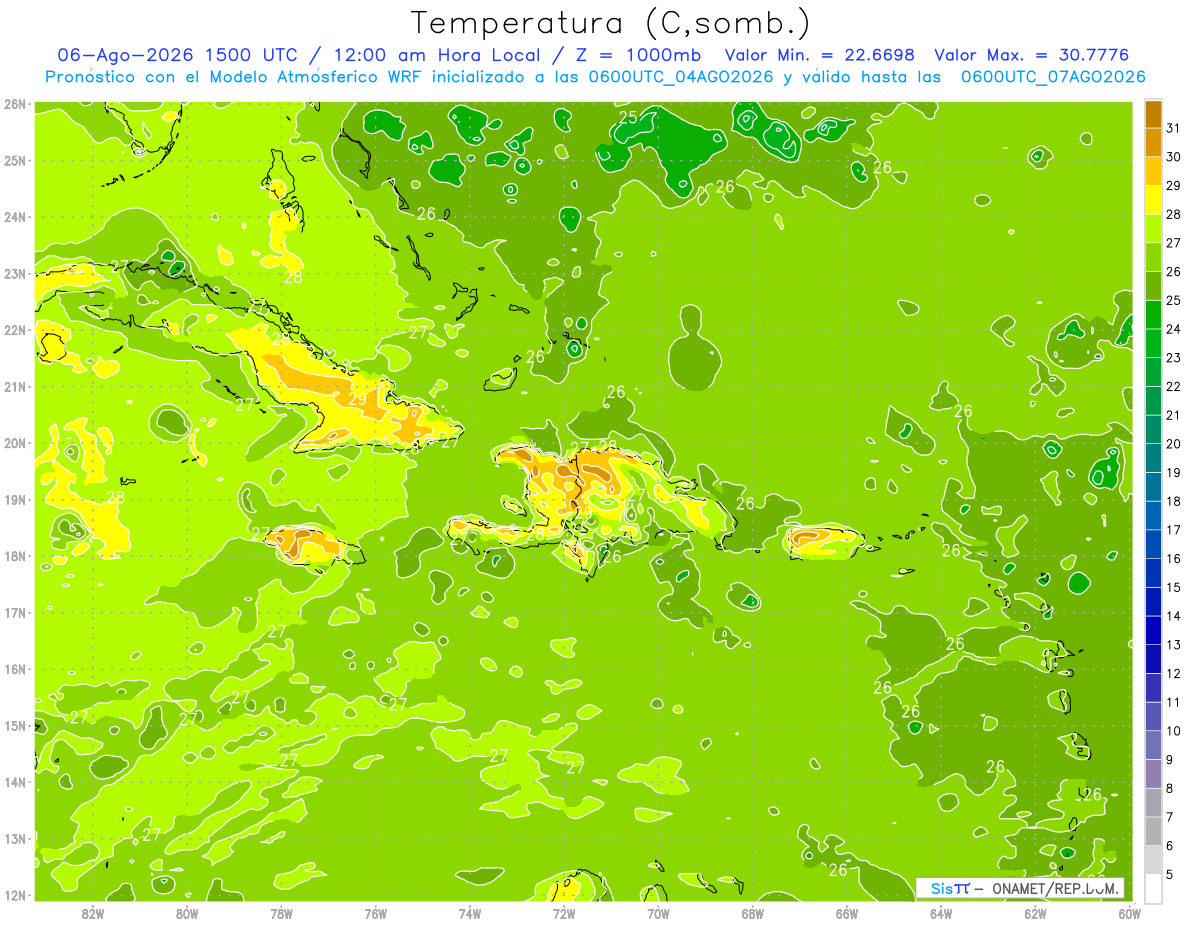
Task: Click 'Valor Min. = 22.6698' text
Action: coord(820,55)
